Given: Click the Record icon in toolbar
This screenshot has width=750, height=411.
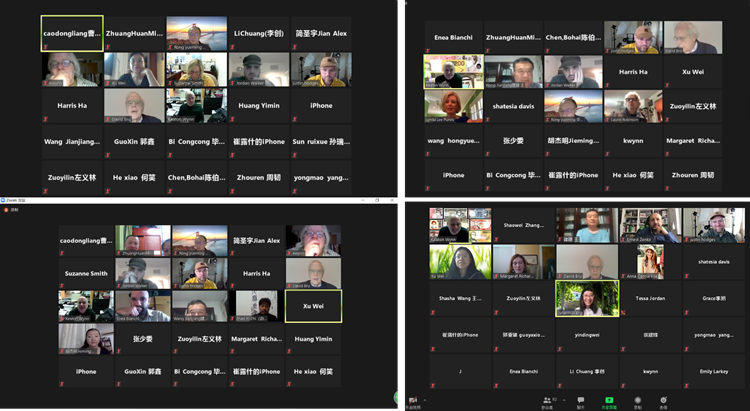Looking at the screenshot, I should [637, 399].
